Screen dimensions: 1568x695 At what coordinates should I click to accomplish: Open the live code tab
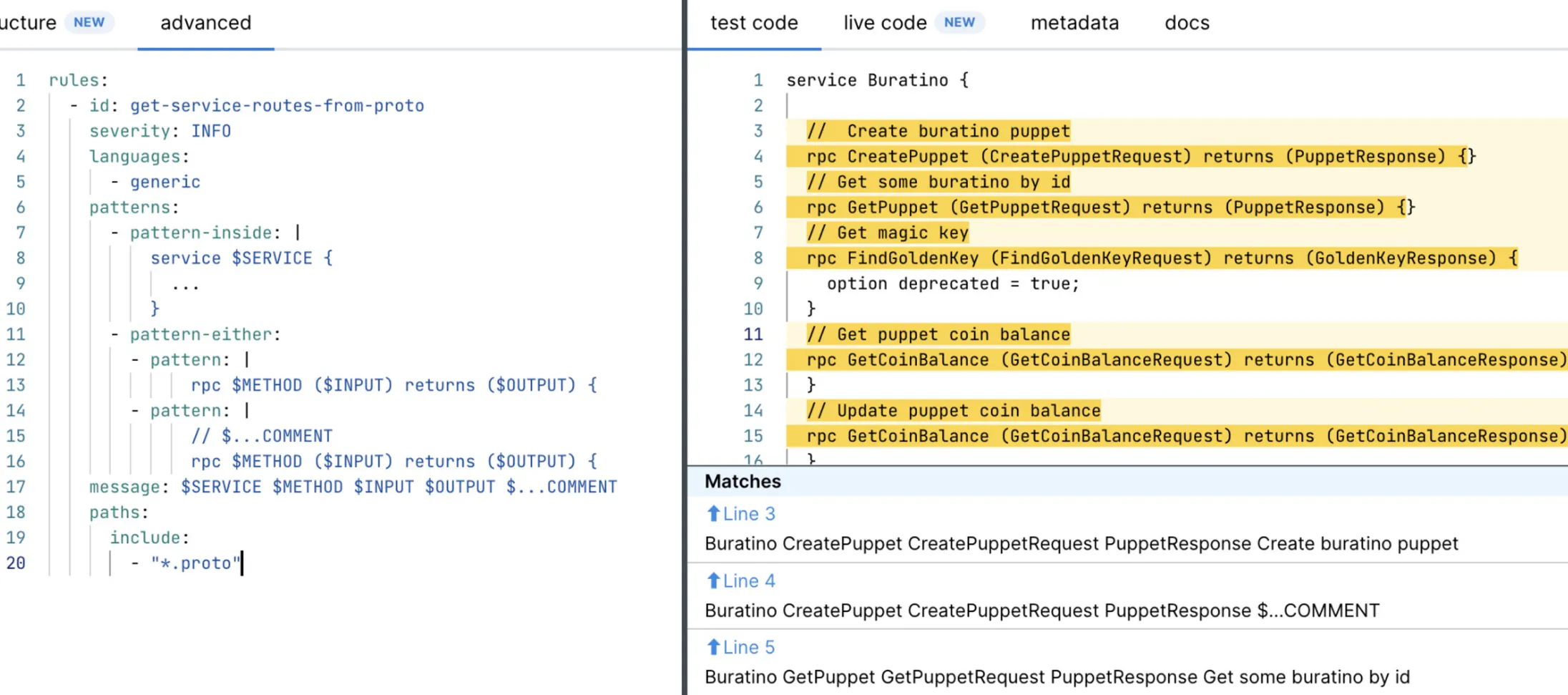pyautogui.click(x=884, y=23)
